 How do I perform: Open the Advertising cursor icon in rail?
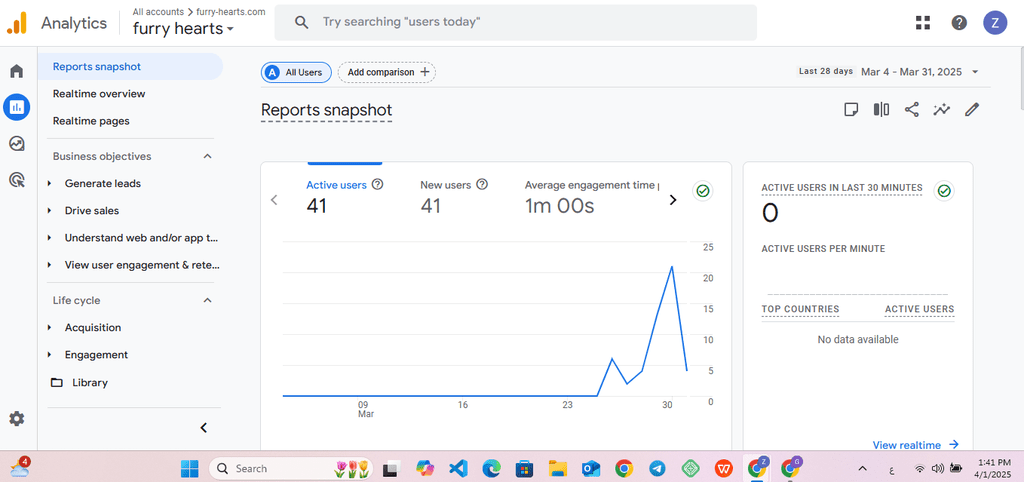[x=16, y=180]
